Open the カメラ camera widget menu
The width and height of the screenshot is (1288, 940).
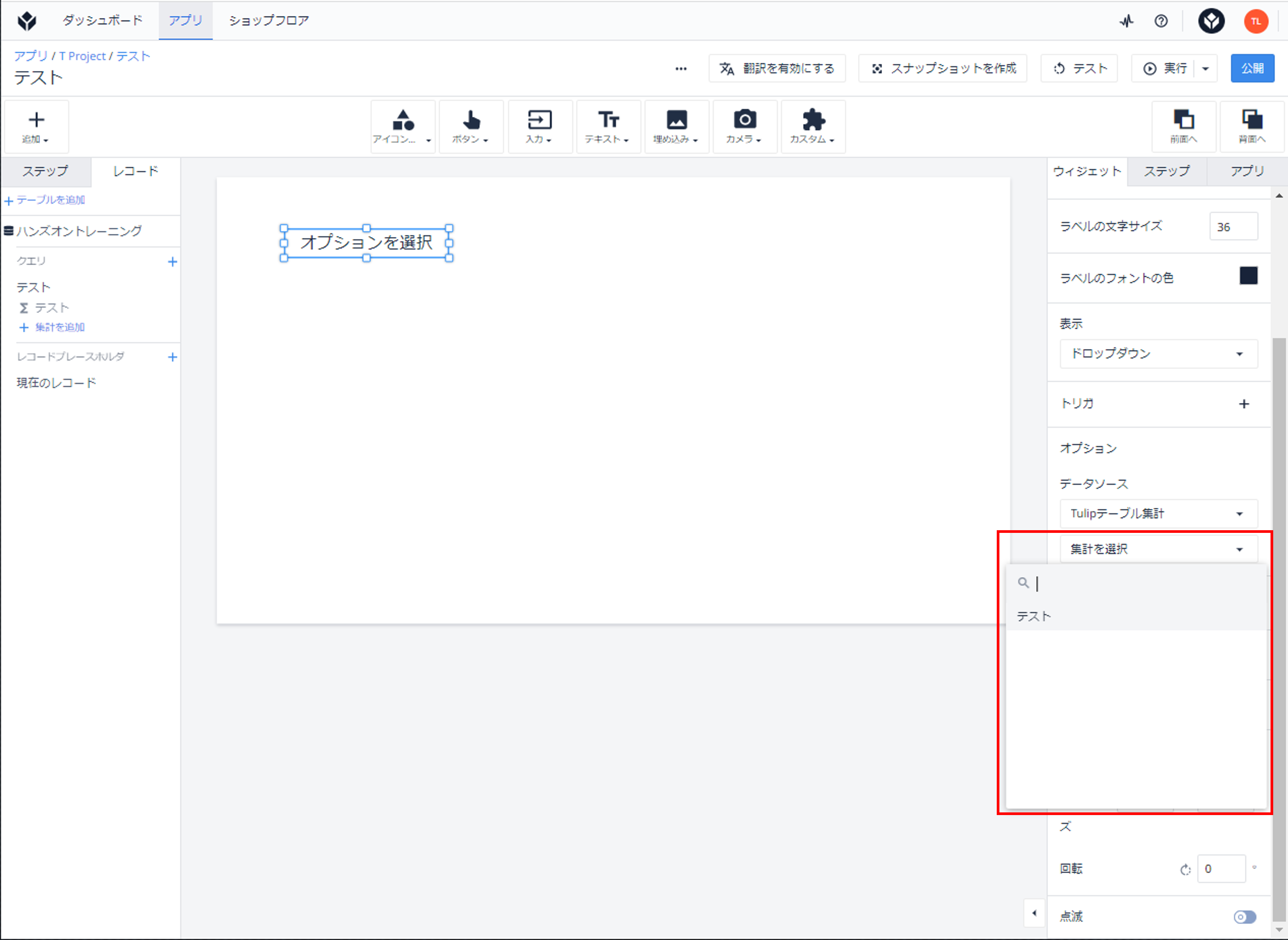tap(745, 127)
